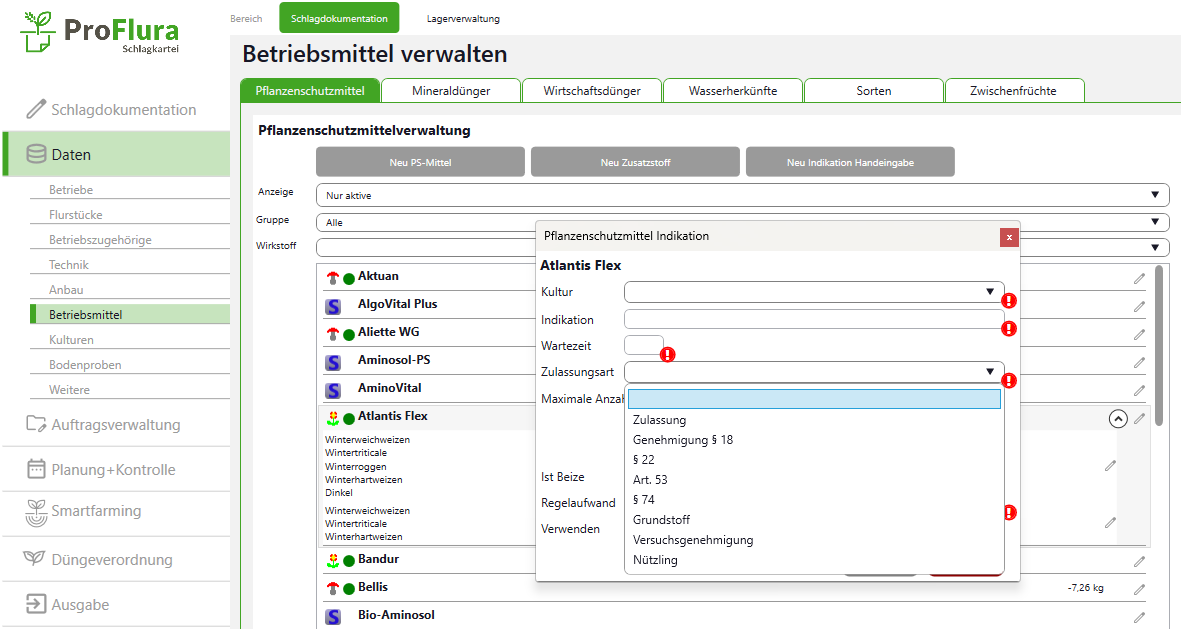Viewport: 1181px width, 629px height.
Task: Edit AlgoVital Plus via its pencil icon
Action: (x=1139, y=307)
